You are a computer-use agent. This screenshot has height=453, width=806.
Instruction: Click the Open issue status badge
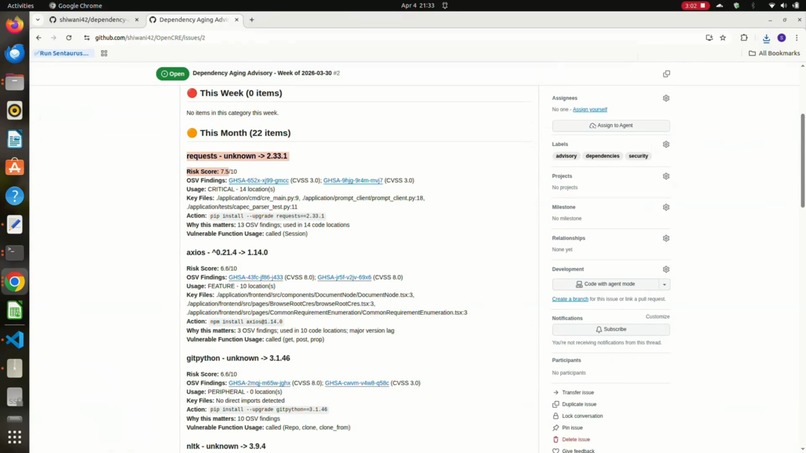point(173,74)
